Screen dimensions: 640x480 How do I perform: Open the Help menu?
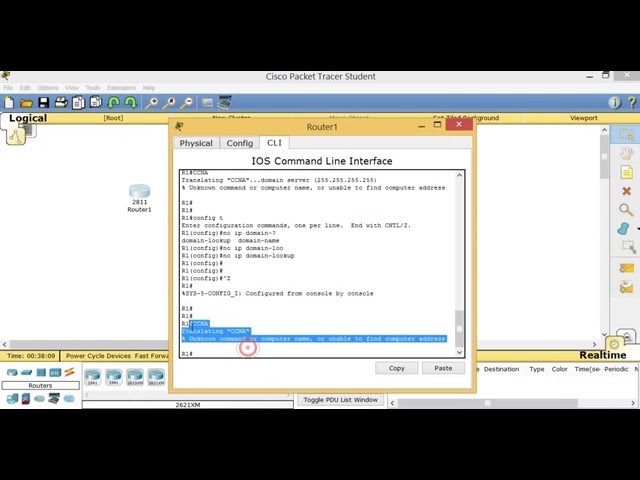click(x=149, y=88)
